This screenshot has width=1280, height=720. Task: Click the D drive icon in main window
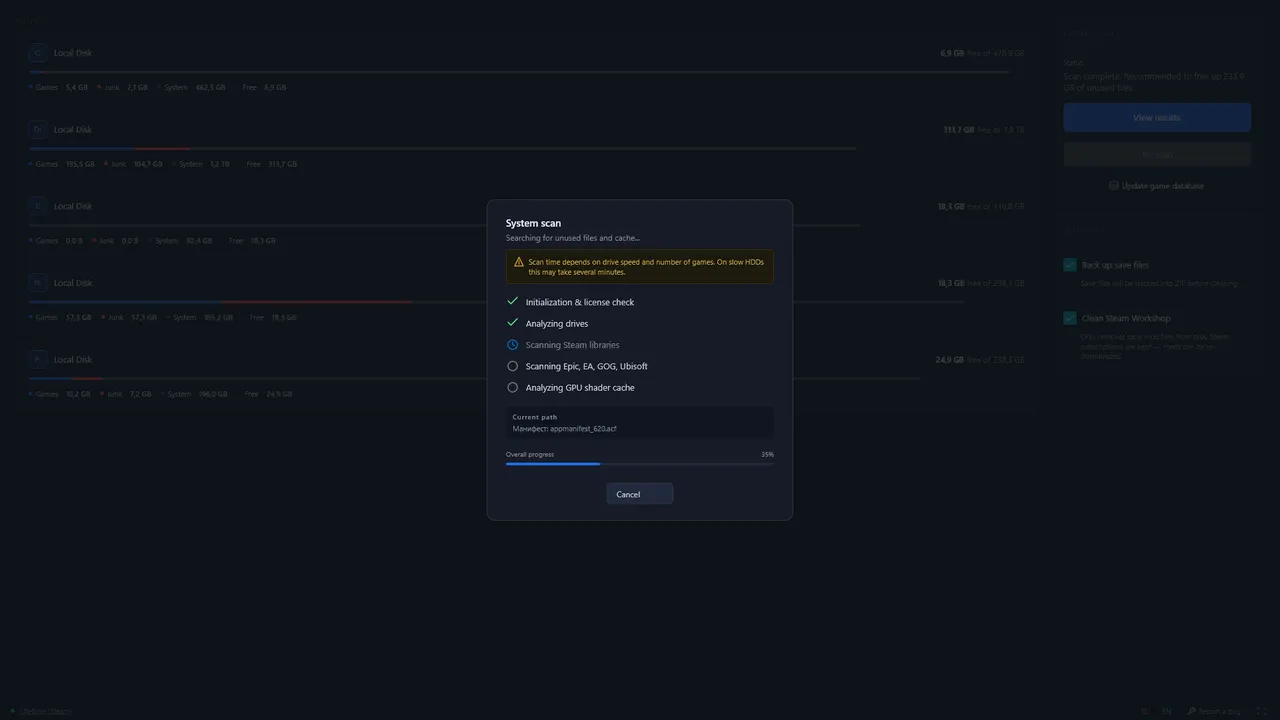38,130
